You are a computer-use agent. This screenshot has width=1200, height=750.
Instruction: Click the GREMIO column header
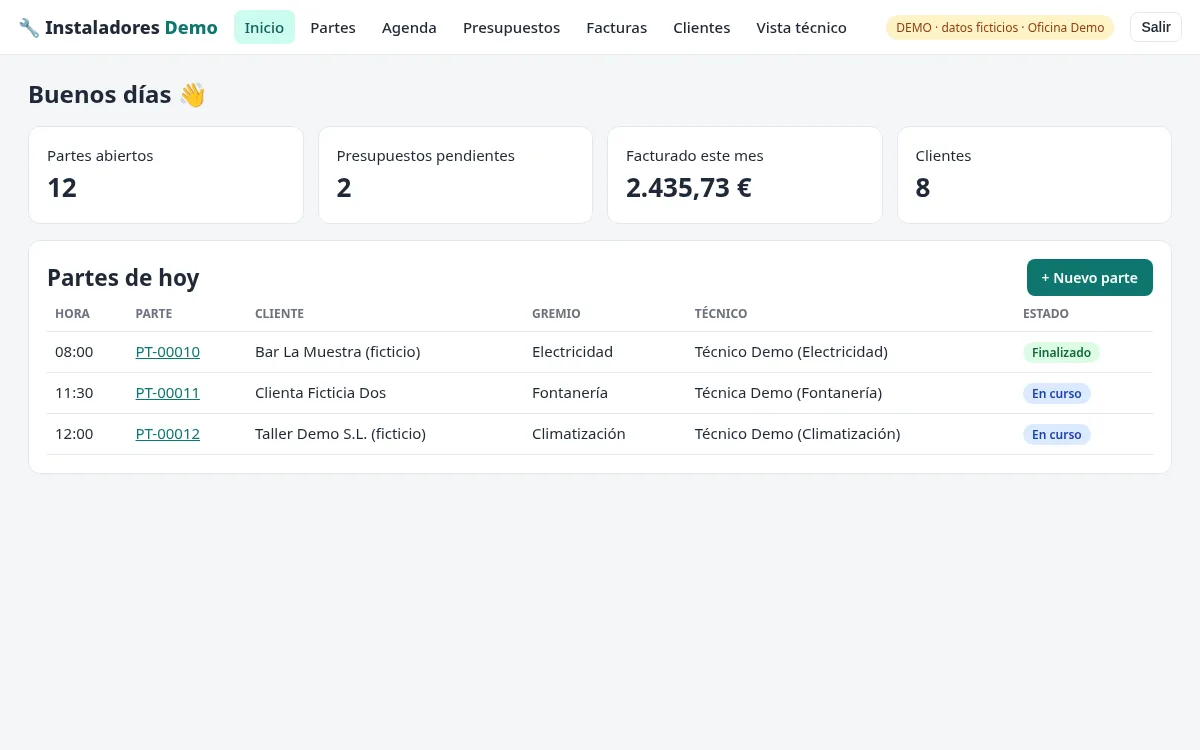[556, 314]
